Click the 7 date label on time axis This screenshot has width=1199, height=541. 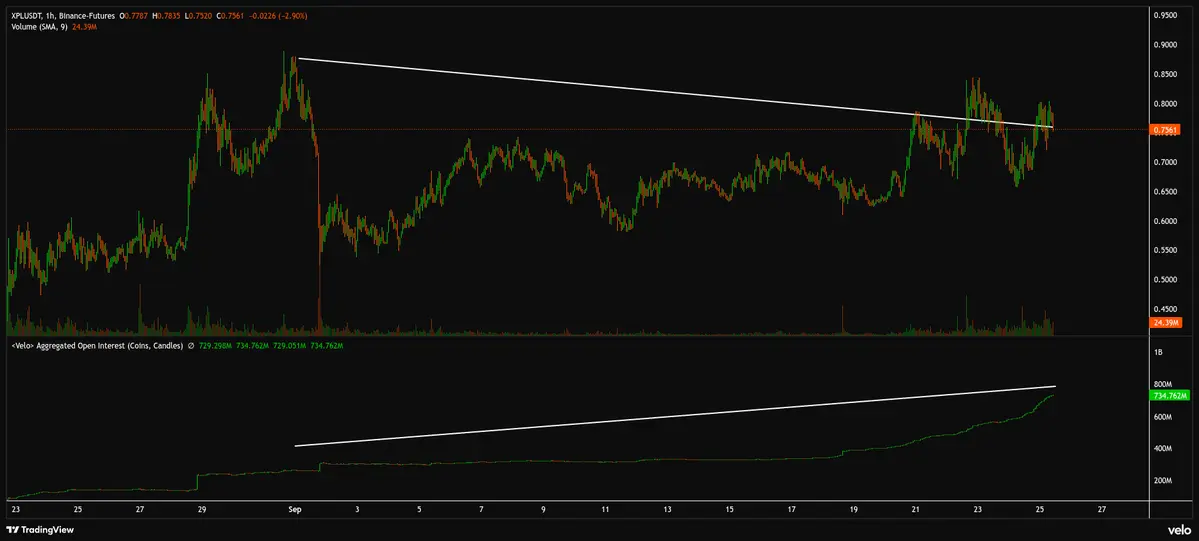coord(481,508)
